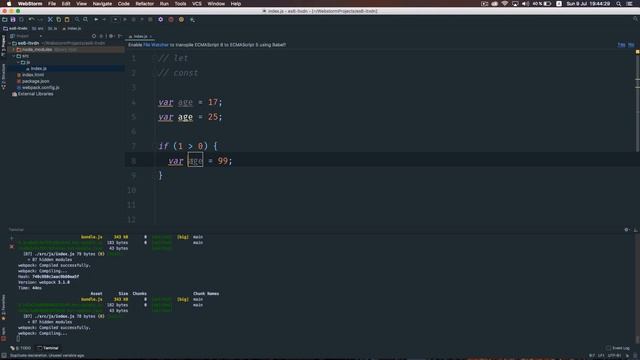Click the Open folder toolbar icon
Screen dimensions: 640x360
click(x=4, y=19)
